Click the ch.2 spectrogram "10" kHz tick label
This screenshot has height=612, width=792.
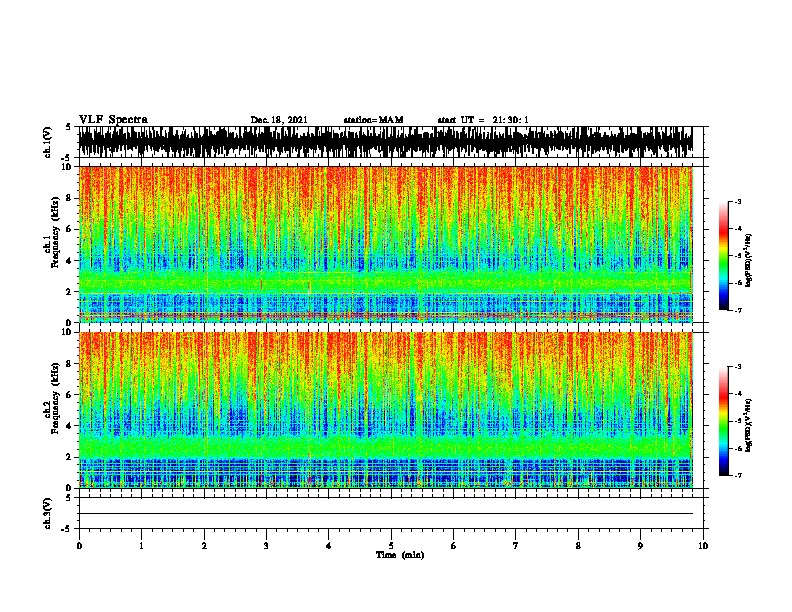pos(67,332)
